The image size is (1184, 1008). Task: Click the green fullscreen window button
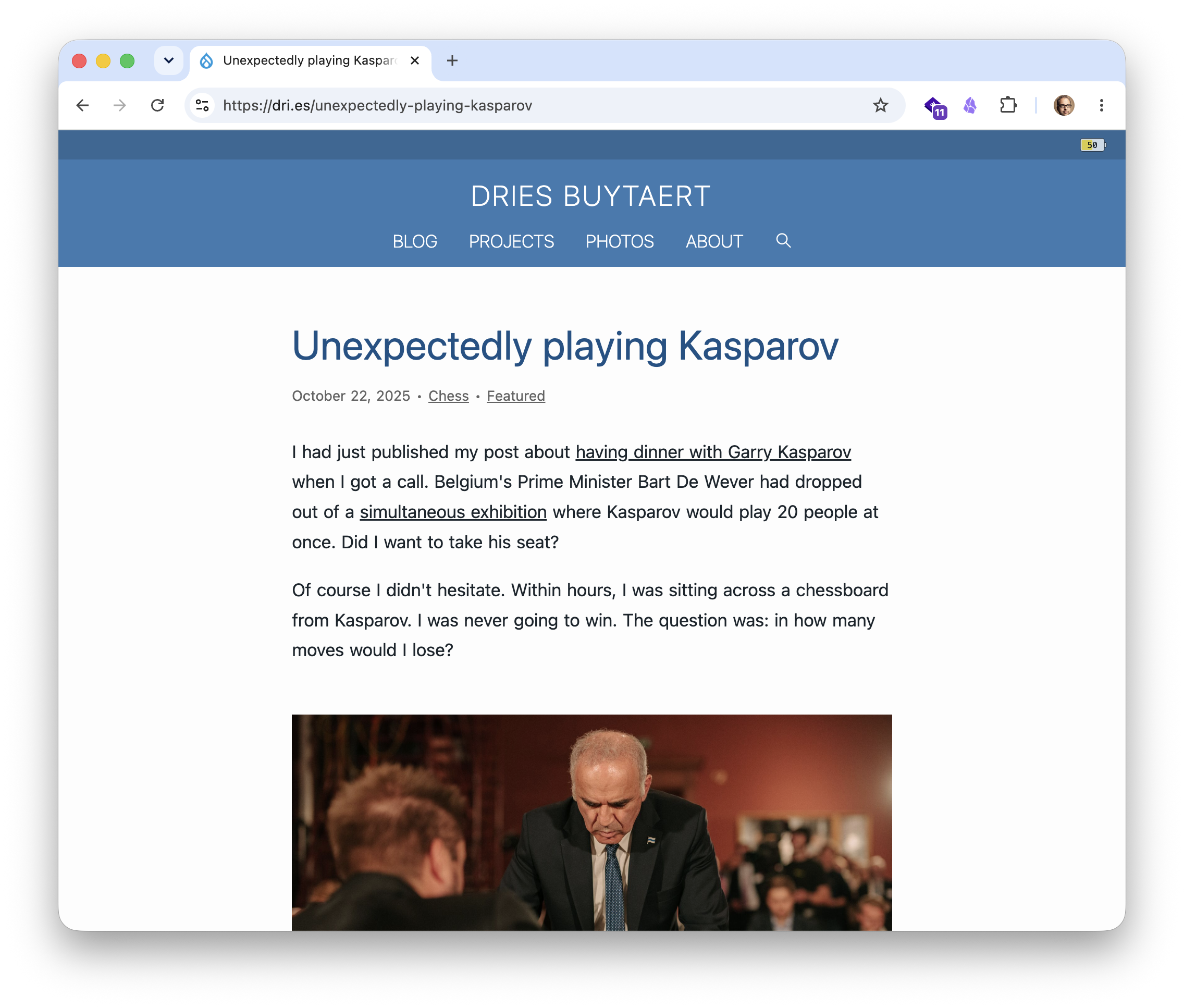pos(127,60)
